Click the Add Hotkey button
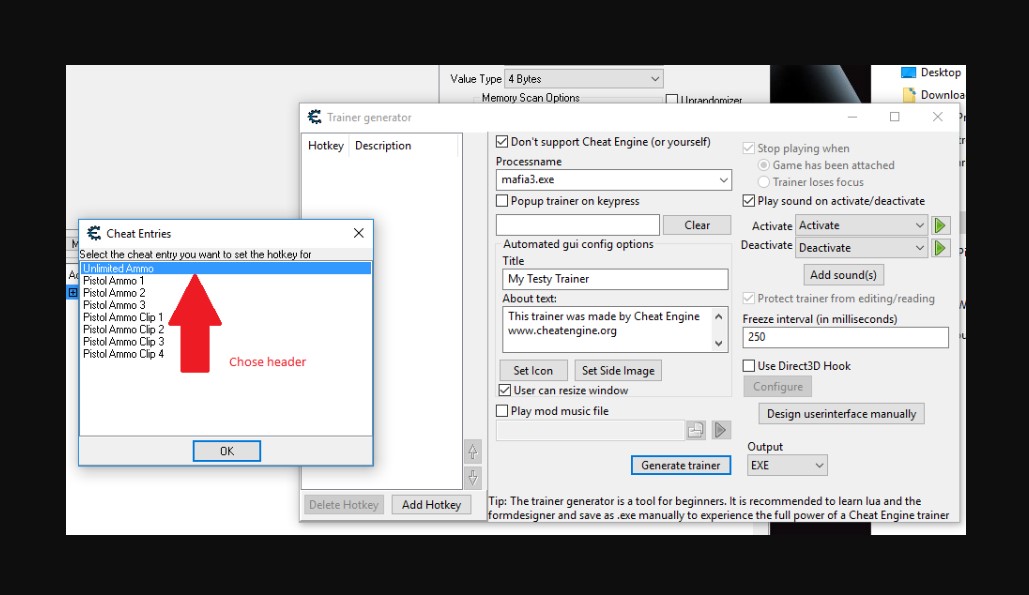This screenshot has width=1029, height=595. pos(431,504)
